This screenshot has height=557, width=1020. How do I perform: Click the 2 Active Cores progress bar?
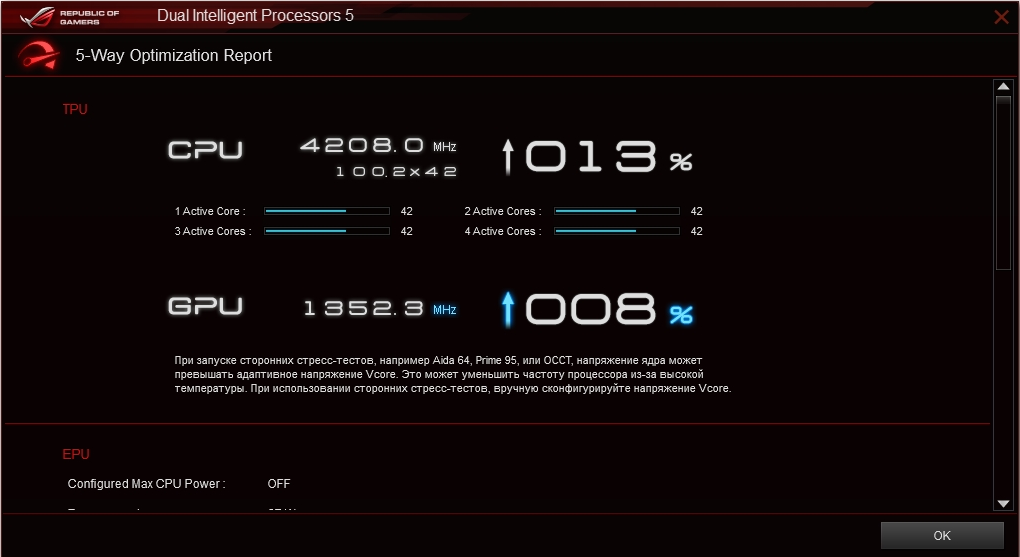(617, 211)
